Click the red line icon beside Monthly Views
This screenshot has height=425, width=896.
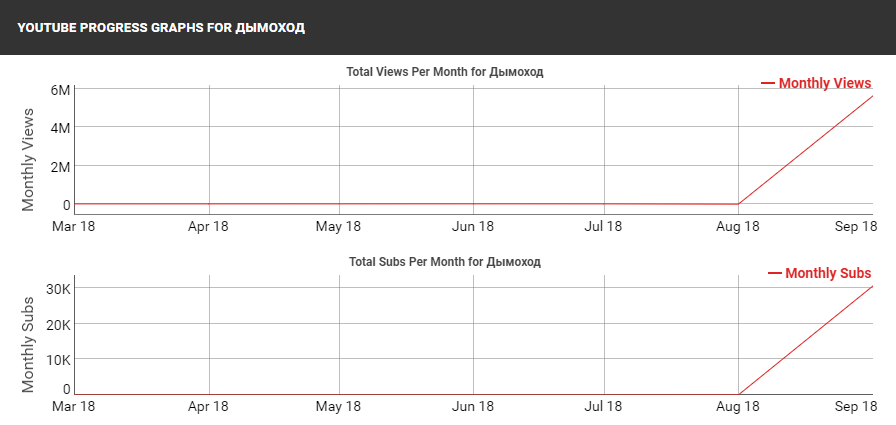pyautogui.click(x=767, y=83)
